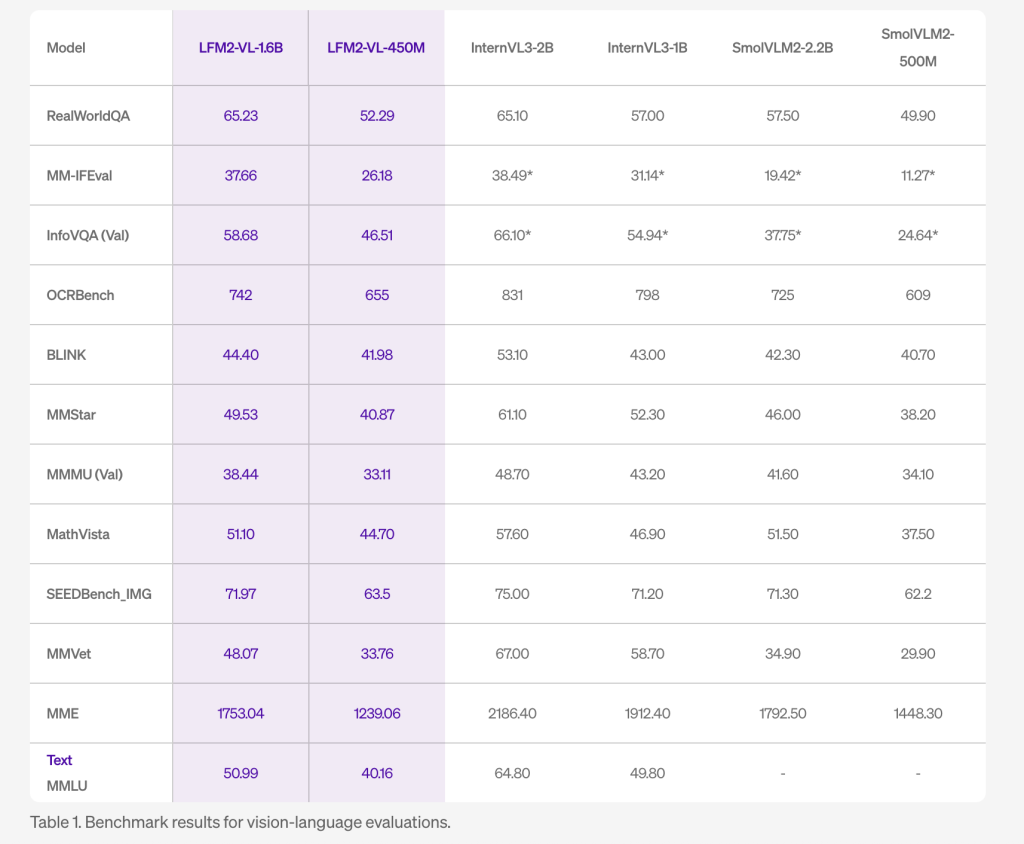The width and height of the screenshot is (1024, 844).
Task: Select the 742 OCRBench value
Action: point(240,295)
